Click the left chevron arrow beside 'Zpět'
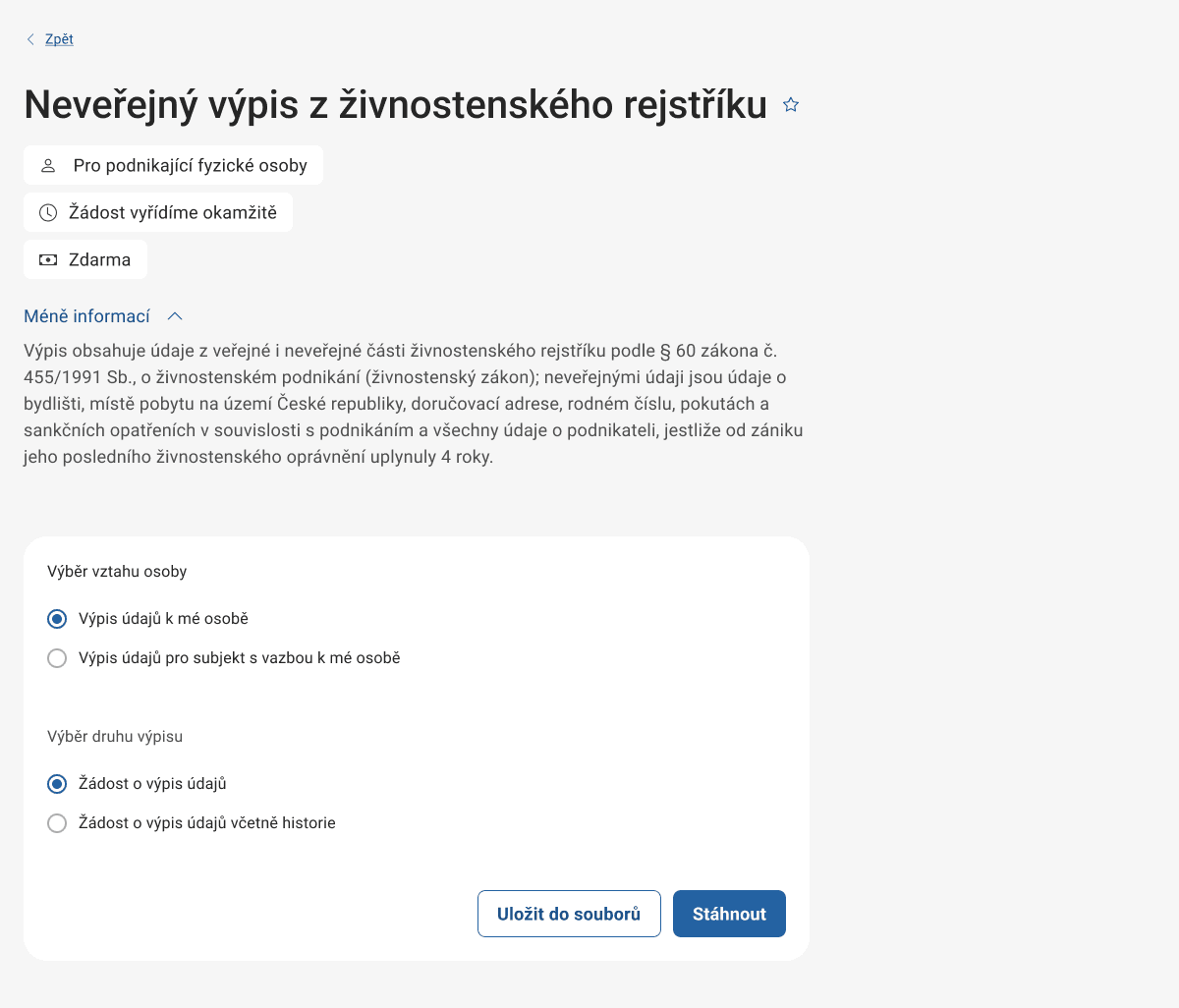The height and width of the screenshot is (1008, 1179). 29,38
